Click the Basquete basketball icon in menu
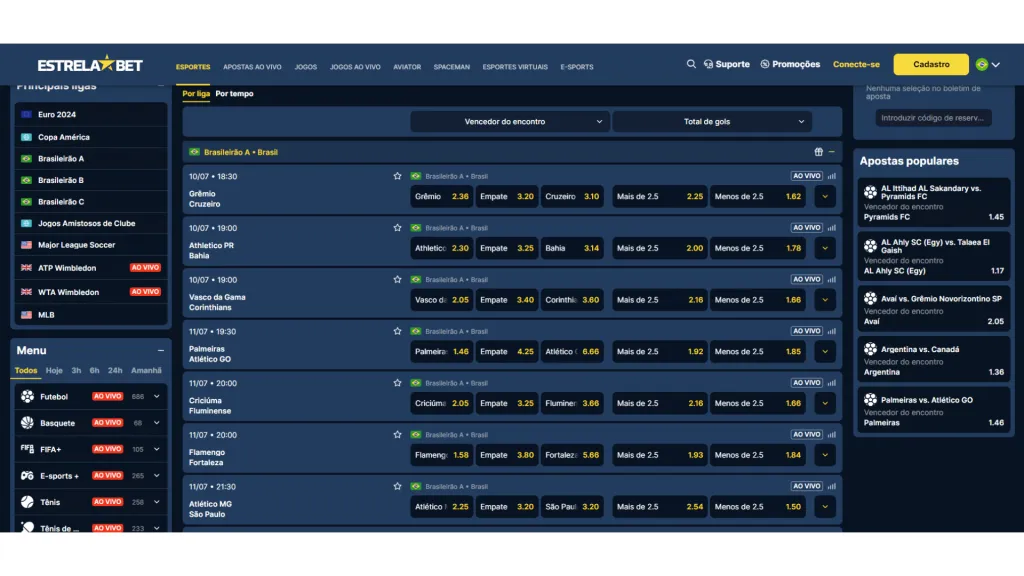The height and width of the screenshot is (576, 1024). pos(27,423)
